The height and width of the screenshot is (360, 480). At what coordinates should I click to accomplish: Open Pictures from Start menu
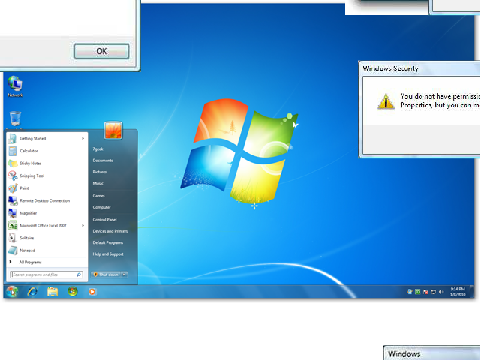tap(100, 172)
